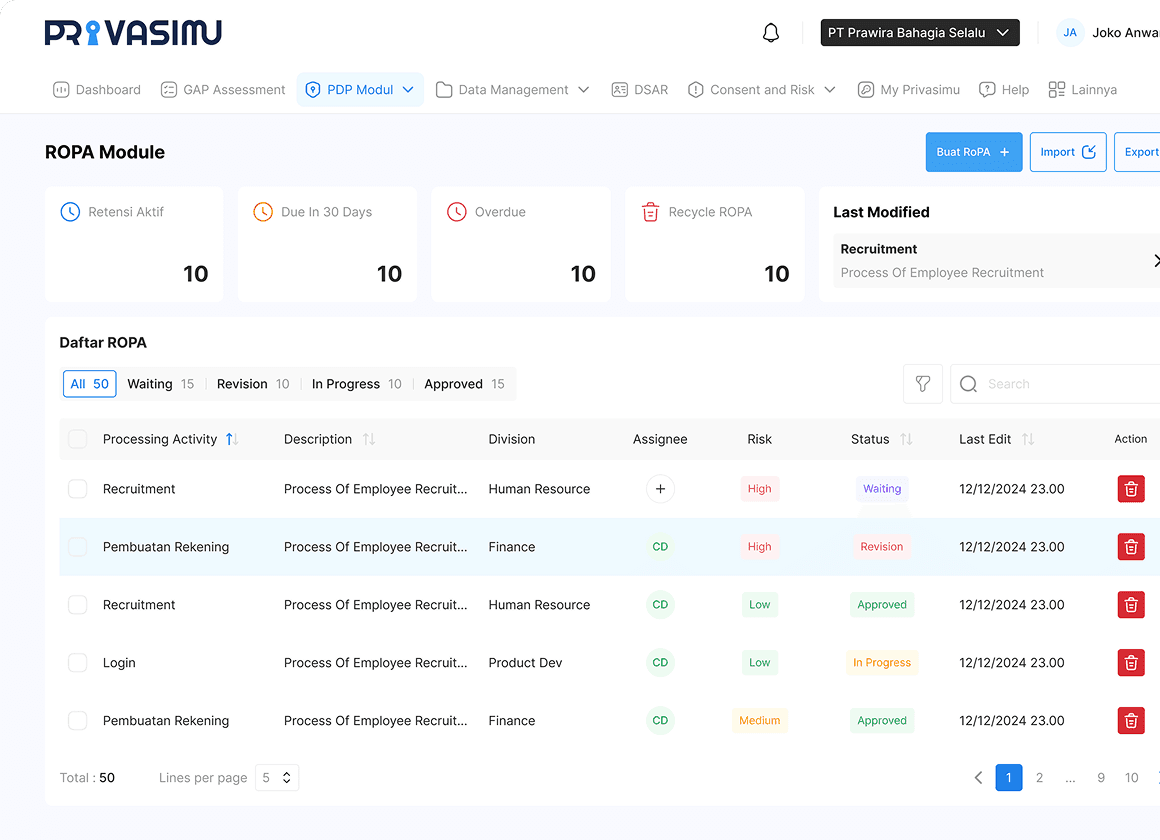Viewport: 1160px width, 840px height.
Task: Click the Retensi Aktif clock icon
Action: tap(69, 211)
